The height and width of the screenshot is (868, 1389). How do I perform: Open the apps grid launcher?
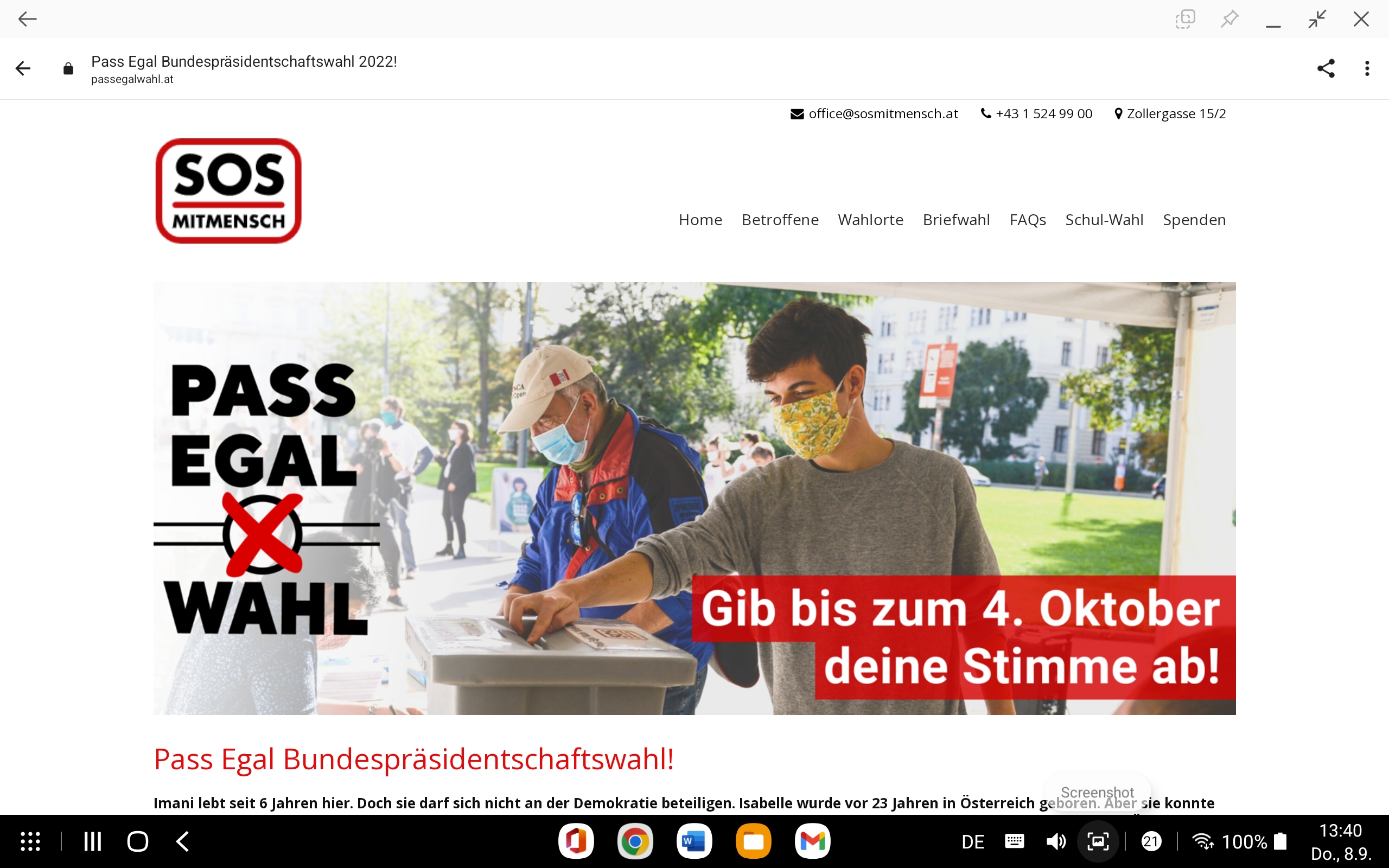tap(30, 841)
